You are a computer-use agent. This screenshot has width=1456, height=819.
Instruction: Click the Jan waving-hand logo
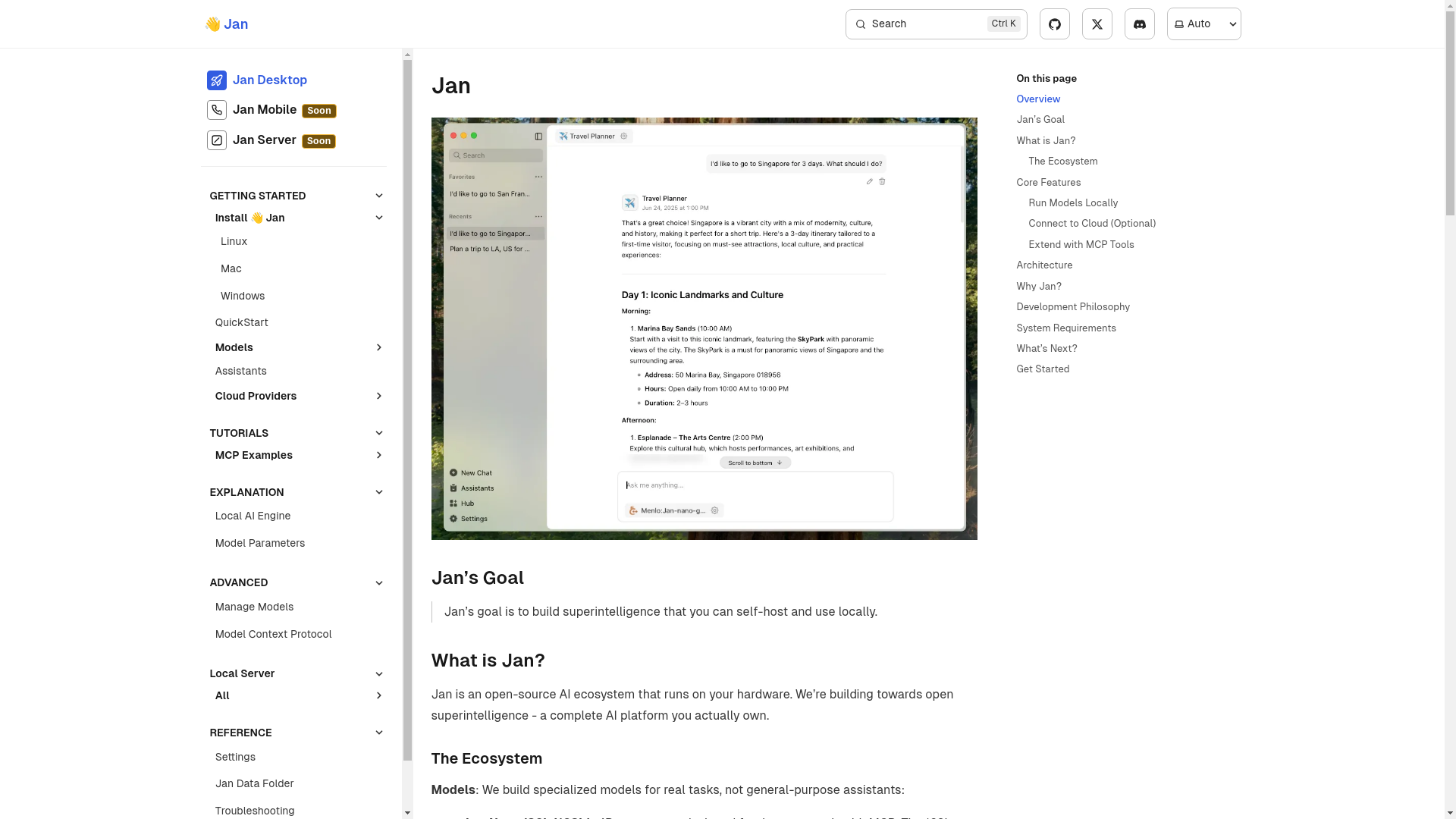tap(227, 24)
